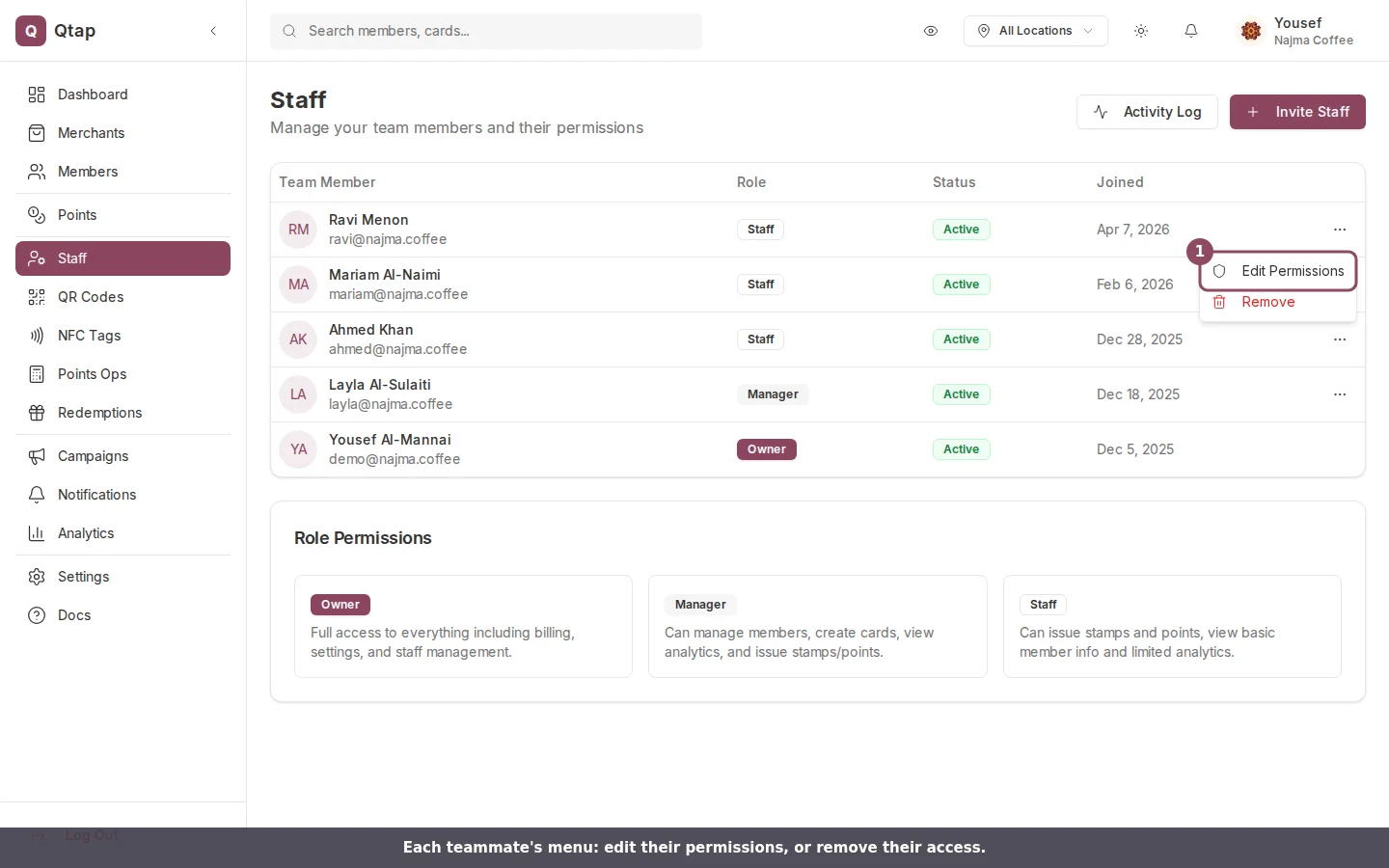Click the Docs help icon

[x=37, y=615]
